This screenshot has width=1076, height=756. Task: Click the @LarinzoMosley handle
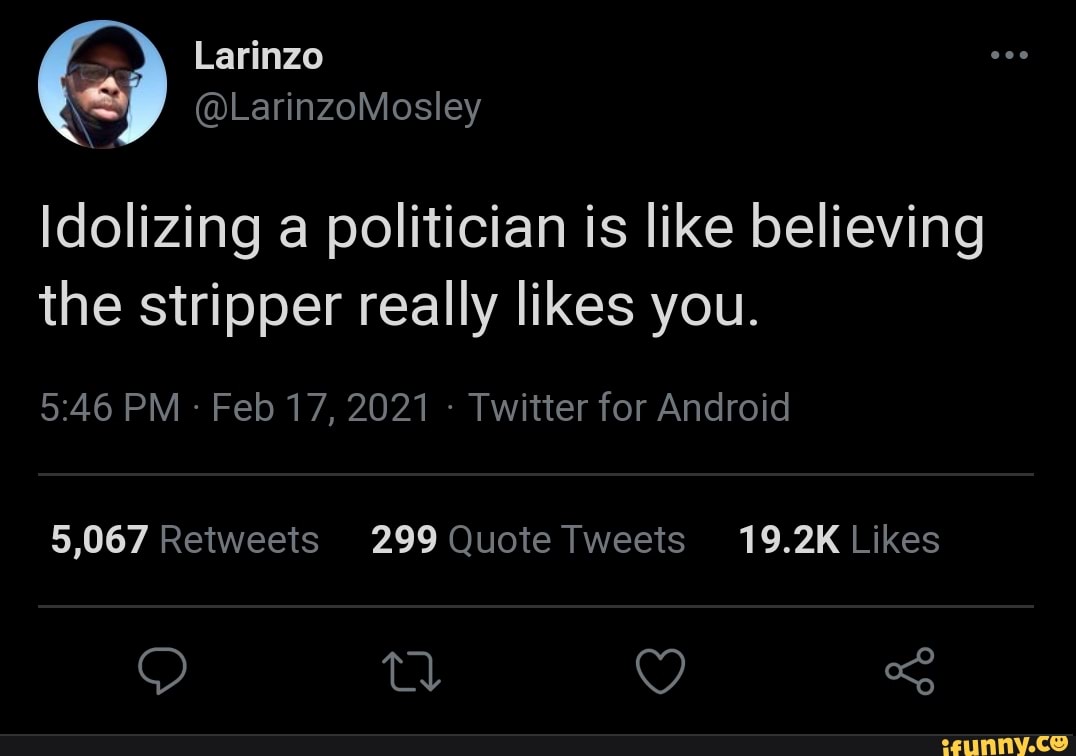pyautogui.click(x=337, y=105)
